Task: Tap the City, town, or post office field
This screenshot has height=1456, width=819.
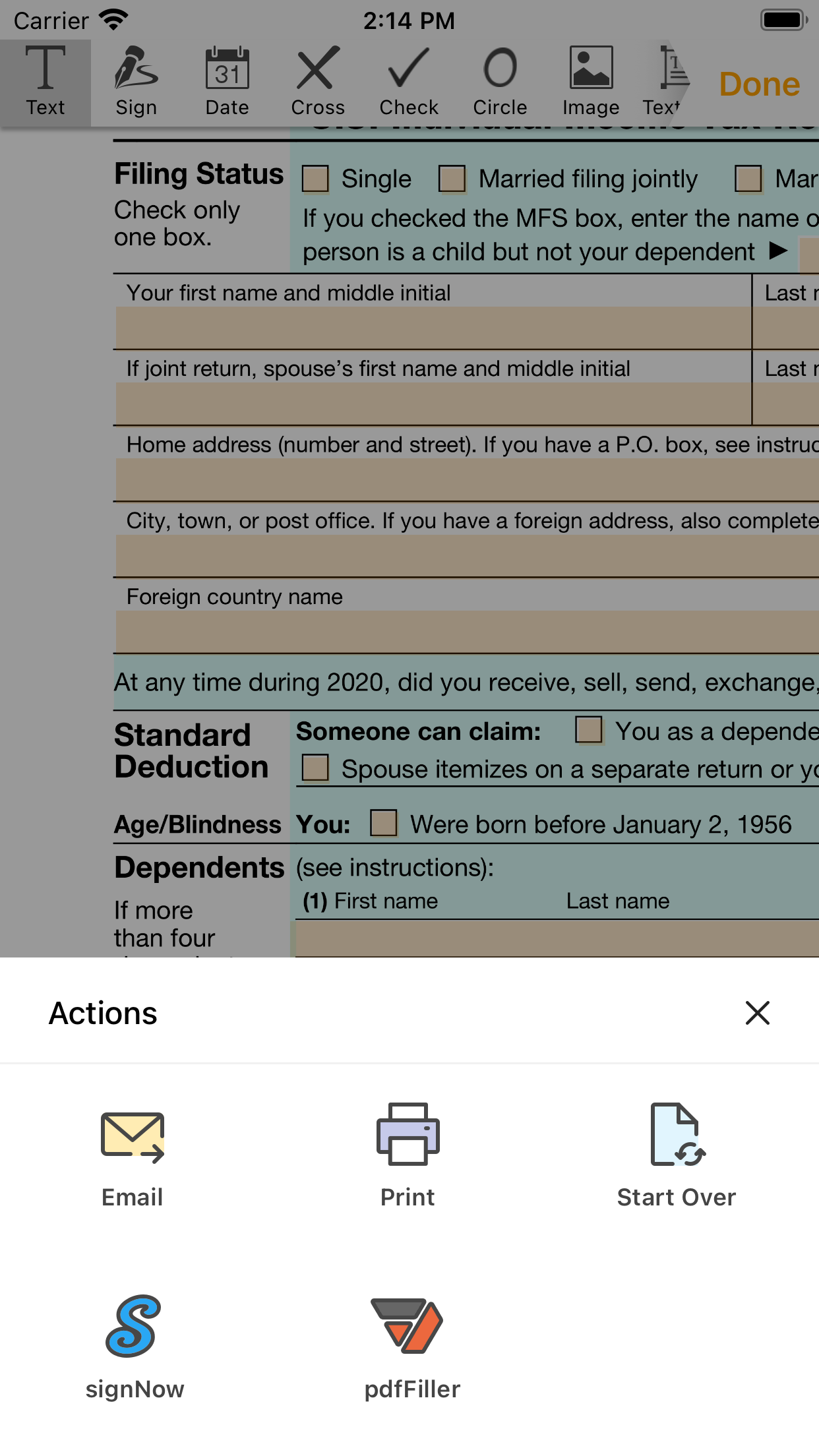Action: click(x=468, y=555)
